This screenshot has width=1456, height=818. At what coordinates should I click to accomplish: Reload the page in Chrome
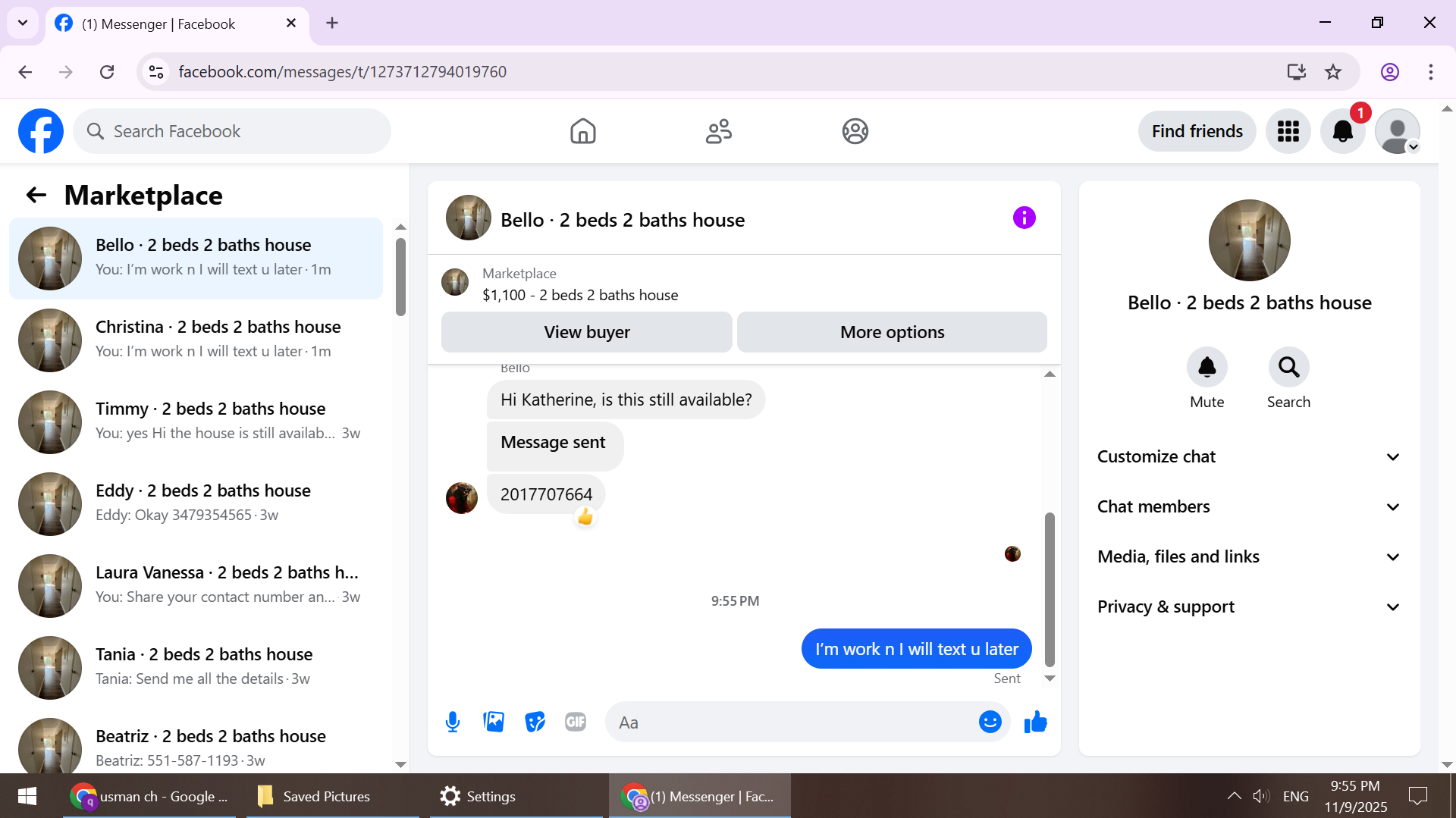pos(107,72)
